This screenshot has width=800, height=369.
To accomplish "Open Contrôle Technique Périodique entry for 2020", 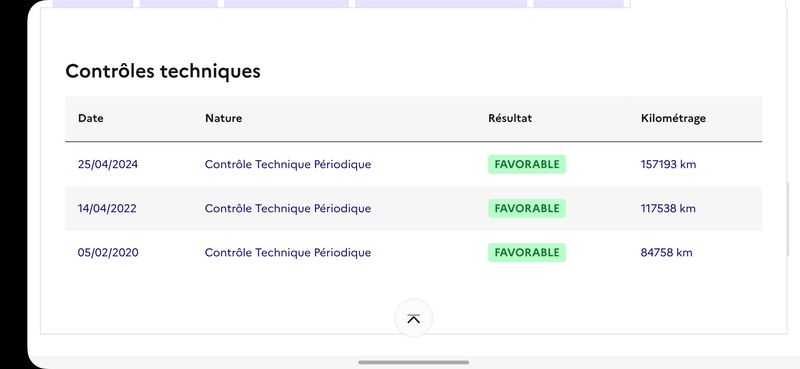I will pos(288,253).
